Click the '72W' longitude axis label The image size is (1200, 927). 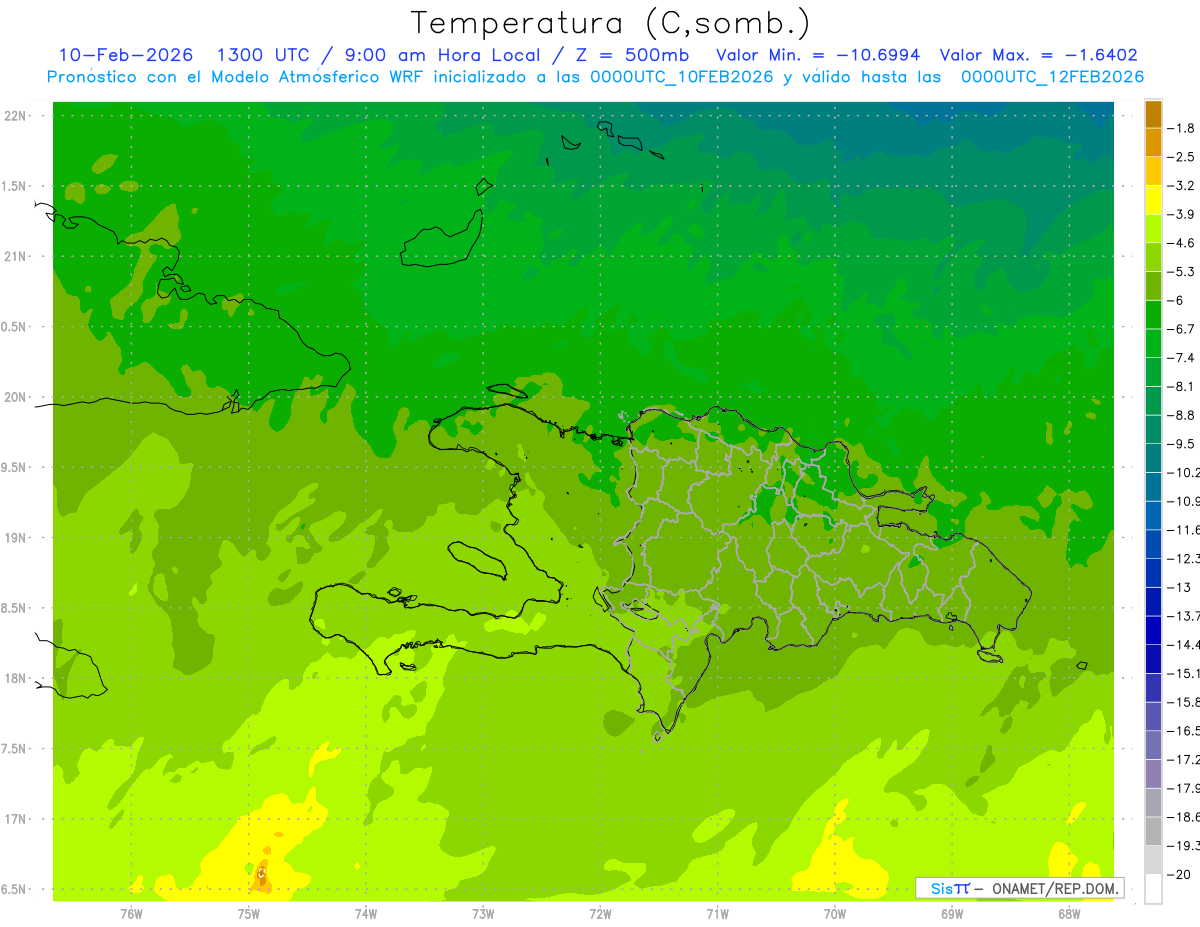(x=600, y=912)
